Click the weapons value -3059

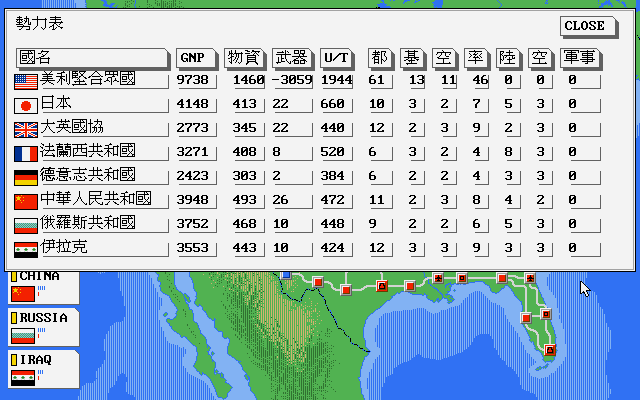coord(292,80)
